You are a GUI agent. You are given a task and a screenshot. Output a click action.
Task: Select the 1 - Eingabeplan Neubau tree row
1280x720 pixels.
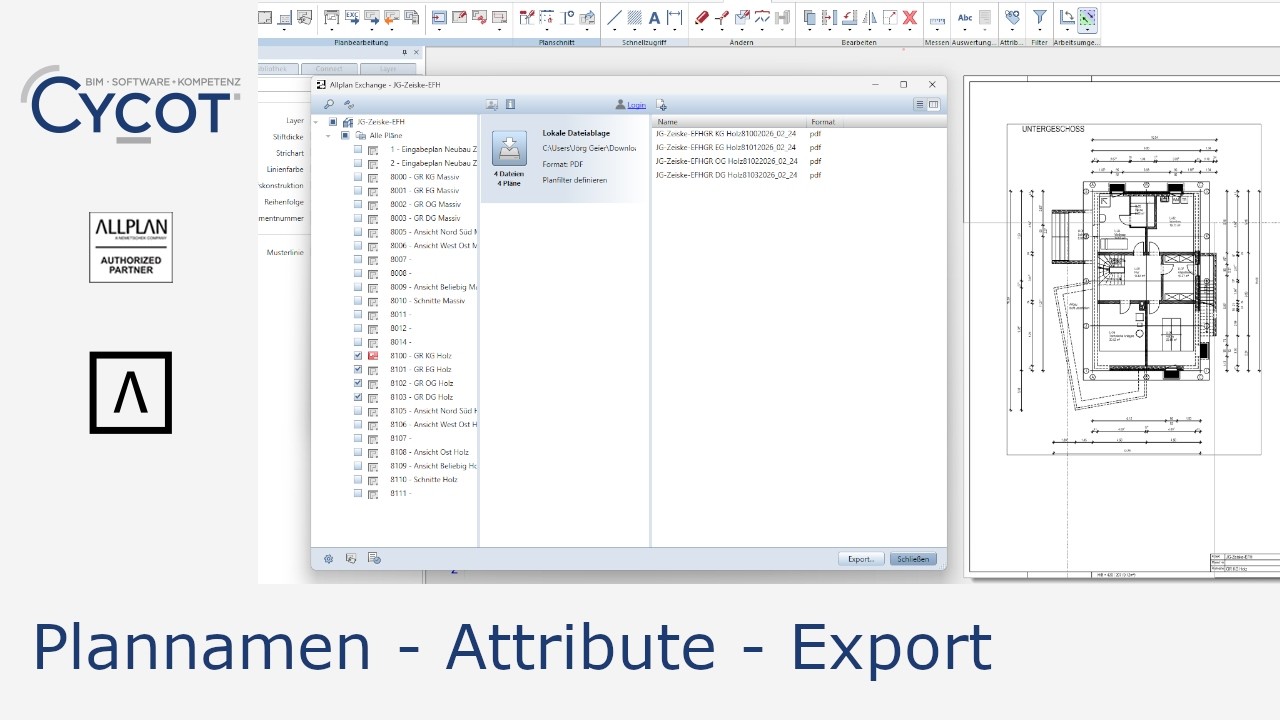pyautogui.click(x=434, y=149)
